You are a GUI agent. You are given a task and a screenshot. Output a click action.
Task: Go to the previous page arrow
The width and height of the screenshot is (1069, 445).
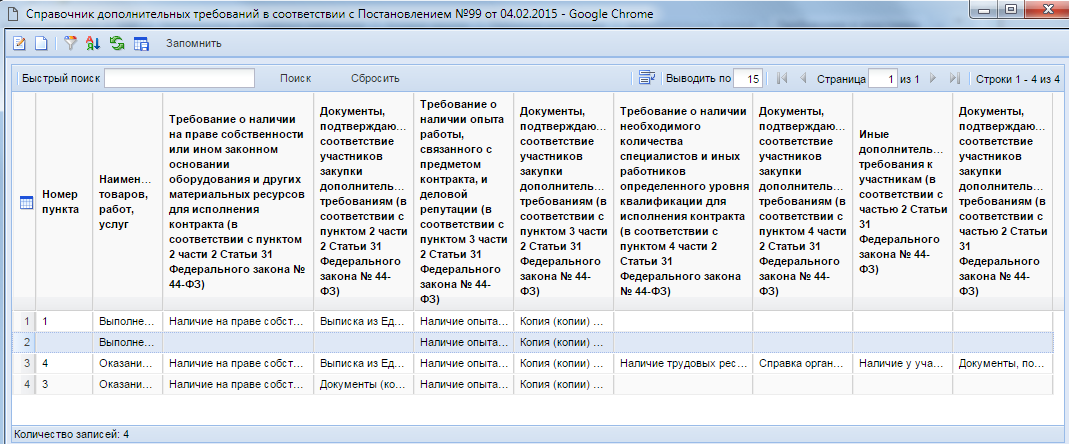click(x=803, y=78)
